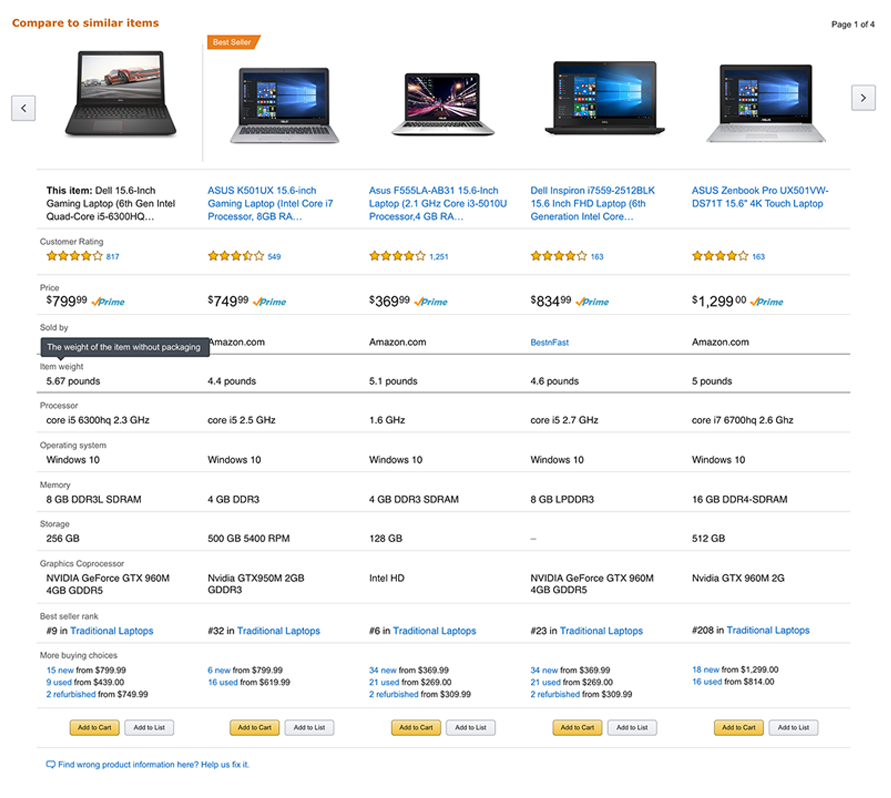Add the Zenbook Pro to list
Image resolution: width=891 pixels, height=798 pixels.
[x=793, y=728]
